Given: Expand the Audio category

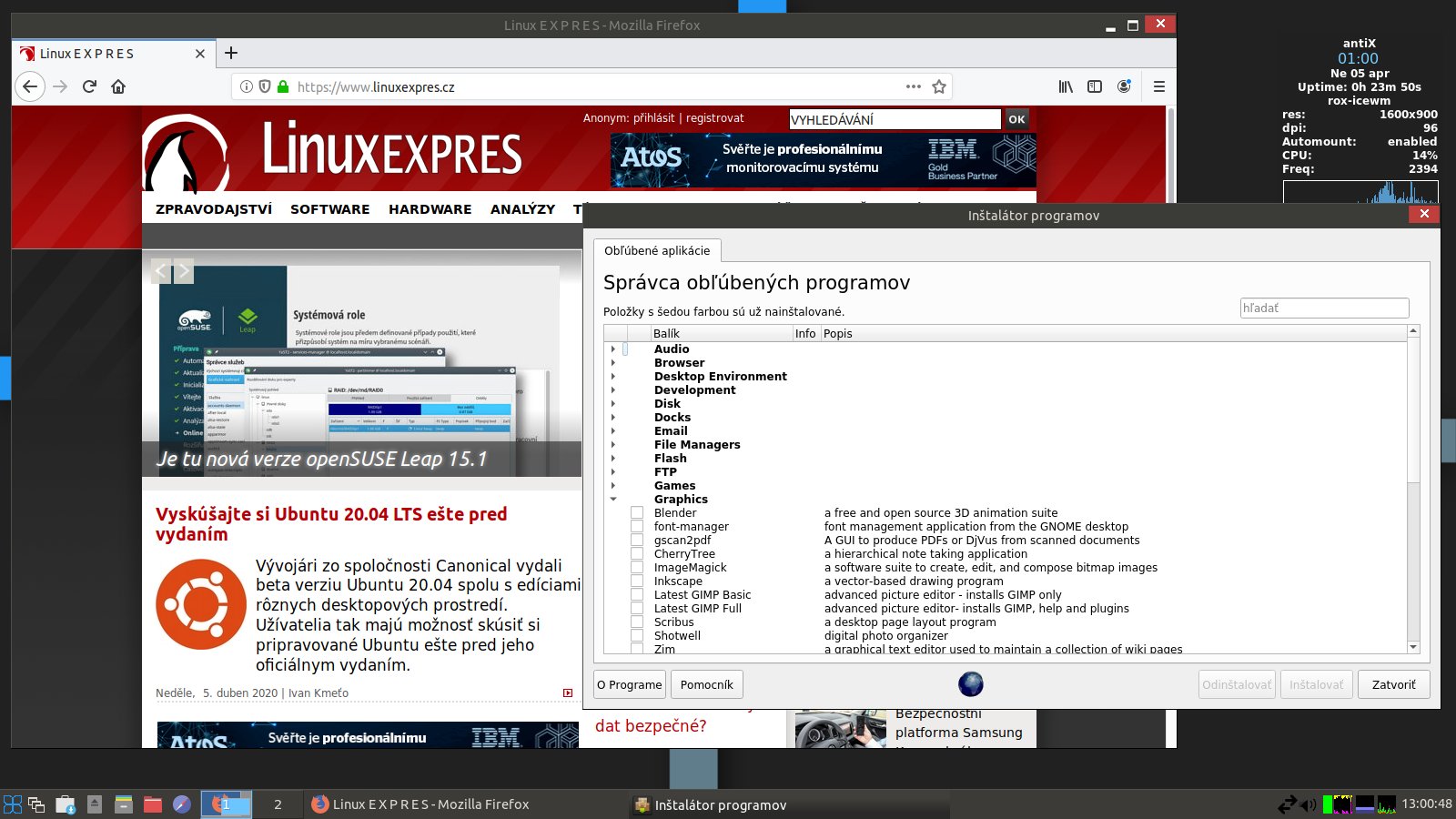Looking at the screenshot, I should point(612,349).
